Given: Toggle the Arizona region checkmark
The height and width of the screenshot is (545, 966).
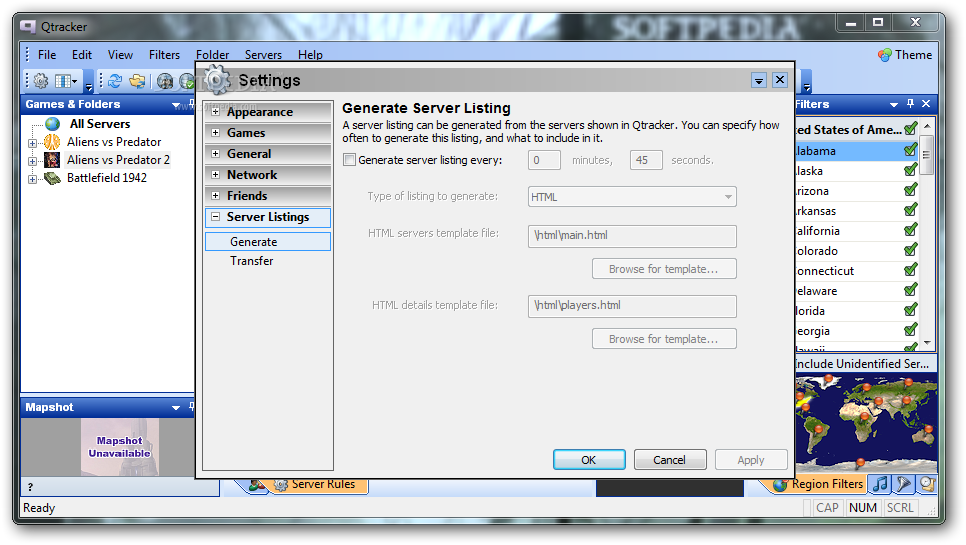Looking at the screenshot, I should [x=911, y=190].
